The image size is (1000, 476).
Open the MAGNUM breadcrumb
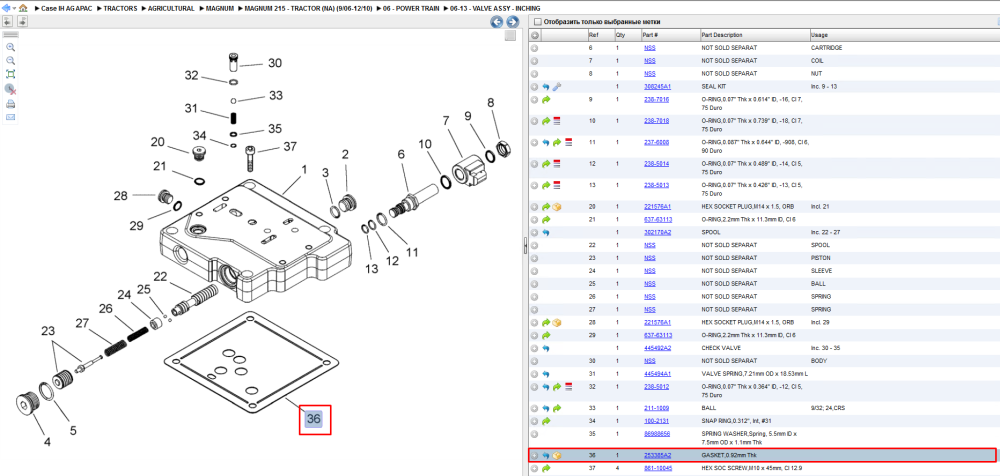click(x=220, y=9)
